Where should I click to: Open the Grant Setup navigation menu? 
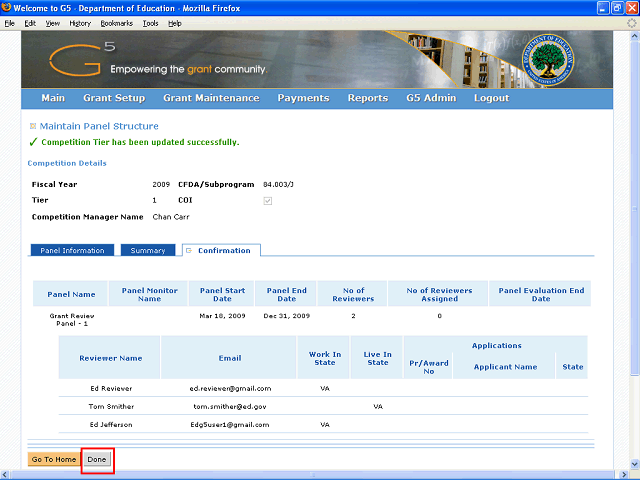[114, 98]
